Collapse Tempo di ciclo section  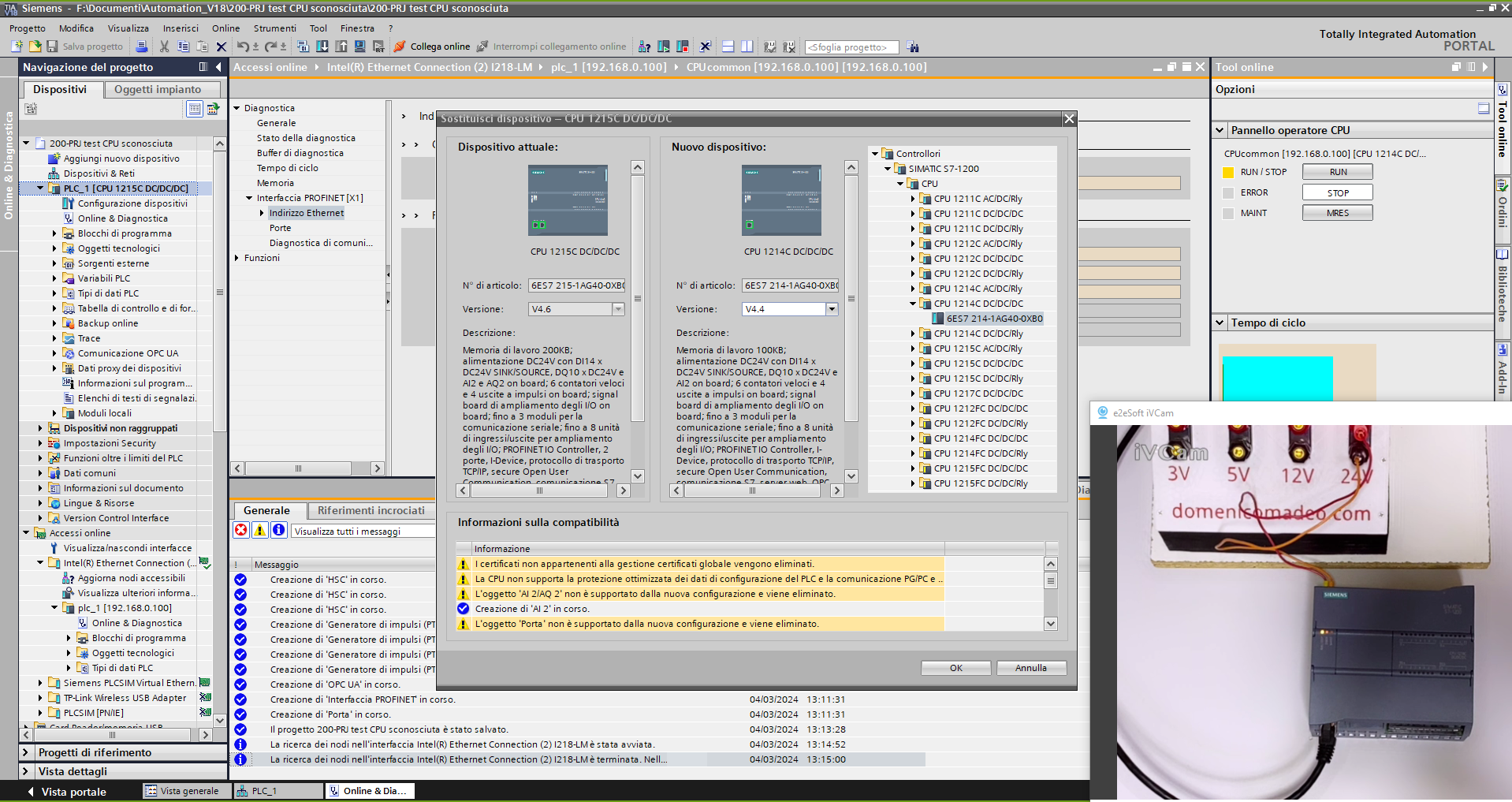click(1220, 323)
